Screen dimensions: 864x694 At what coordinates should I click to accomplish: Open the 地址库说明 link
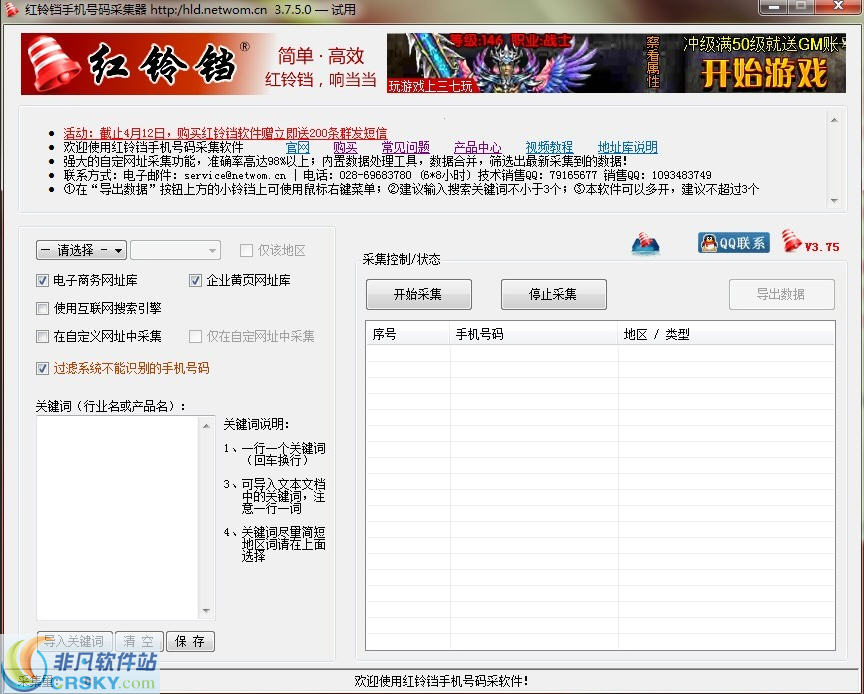[x=628, y=147]
